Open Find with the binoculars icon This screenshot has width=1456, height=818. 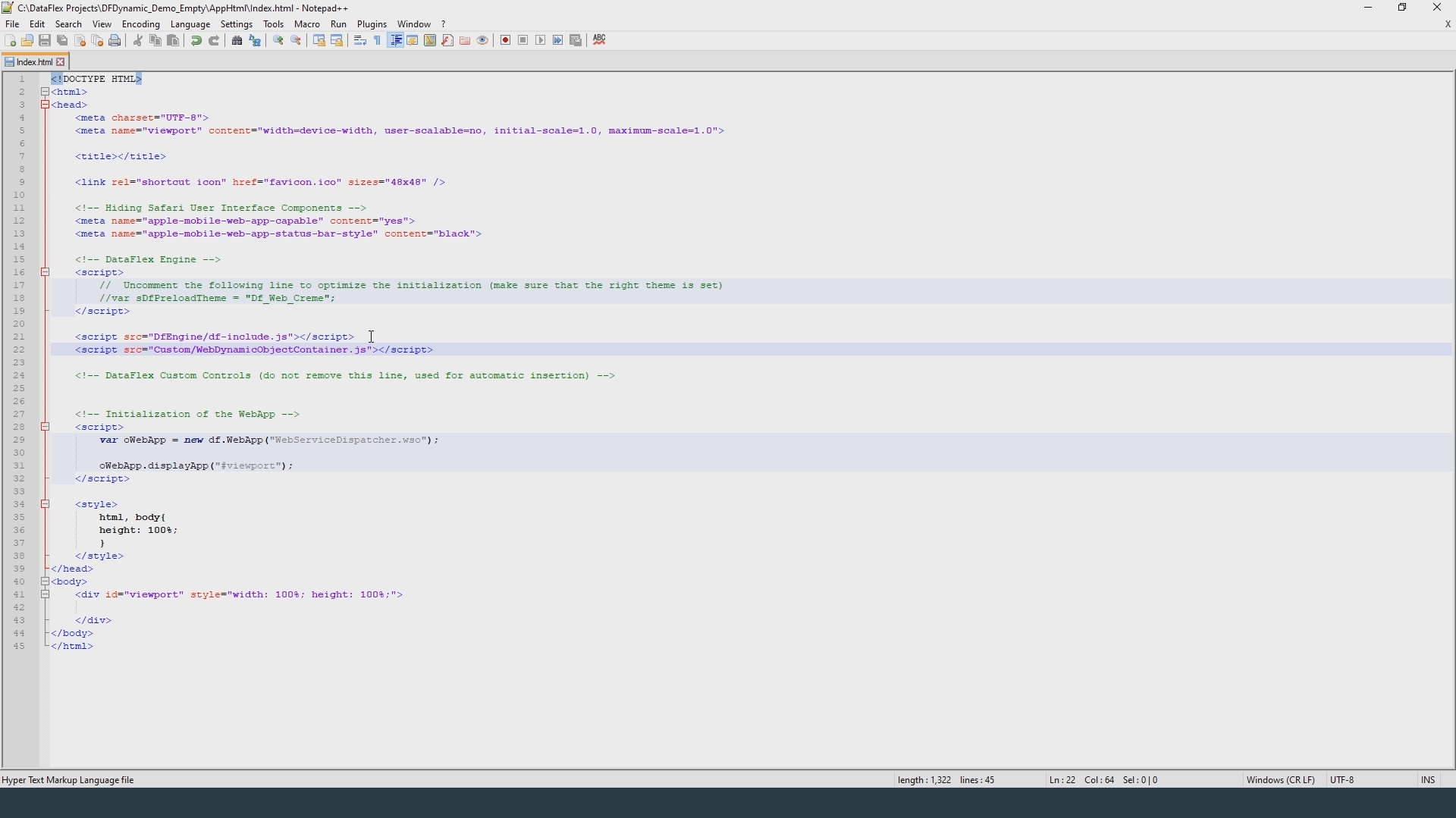(x=237, y=41)
